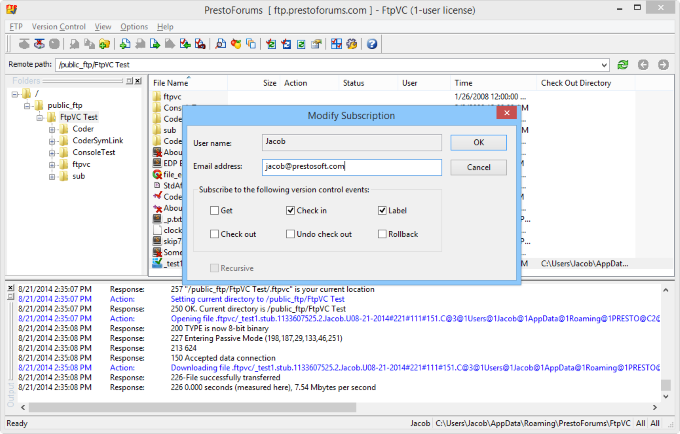Open the Options menu
This screenshot has height=434, width=680.
pyautogui.click(x=134, y=26)
